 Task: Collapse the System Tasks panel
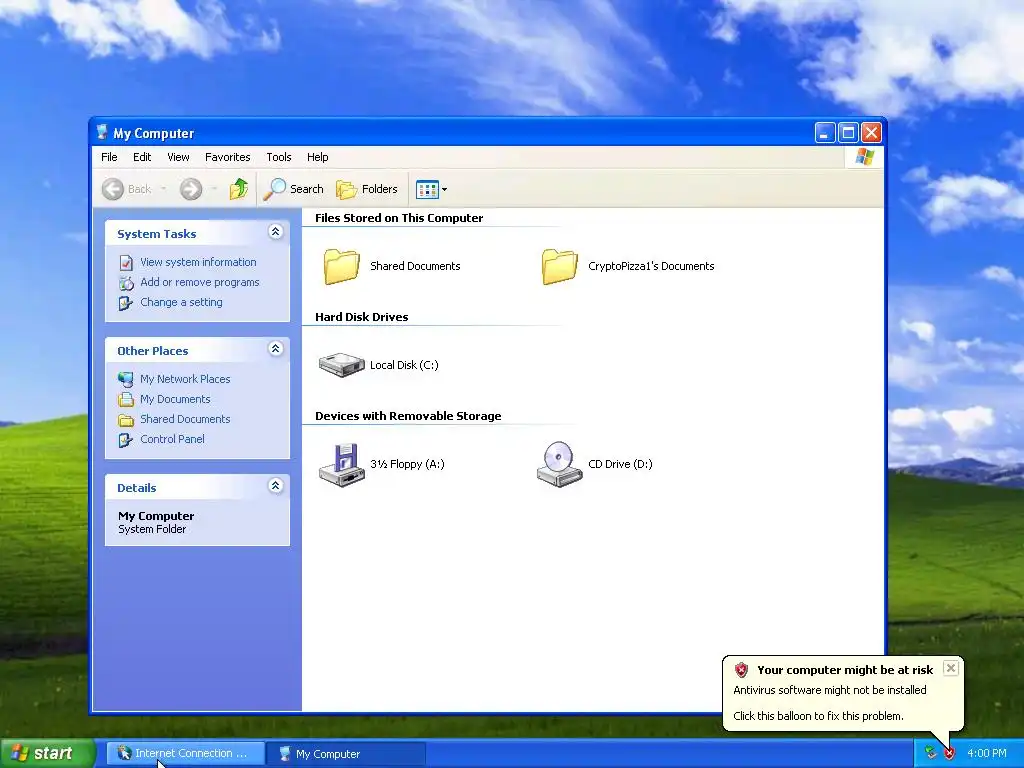click(x=276, y=232)
